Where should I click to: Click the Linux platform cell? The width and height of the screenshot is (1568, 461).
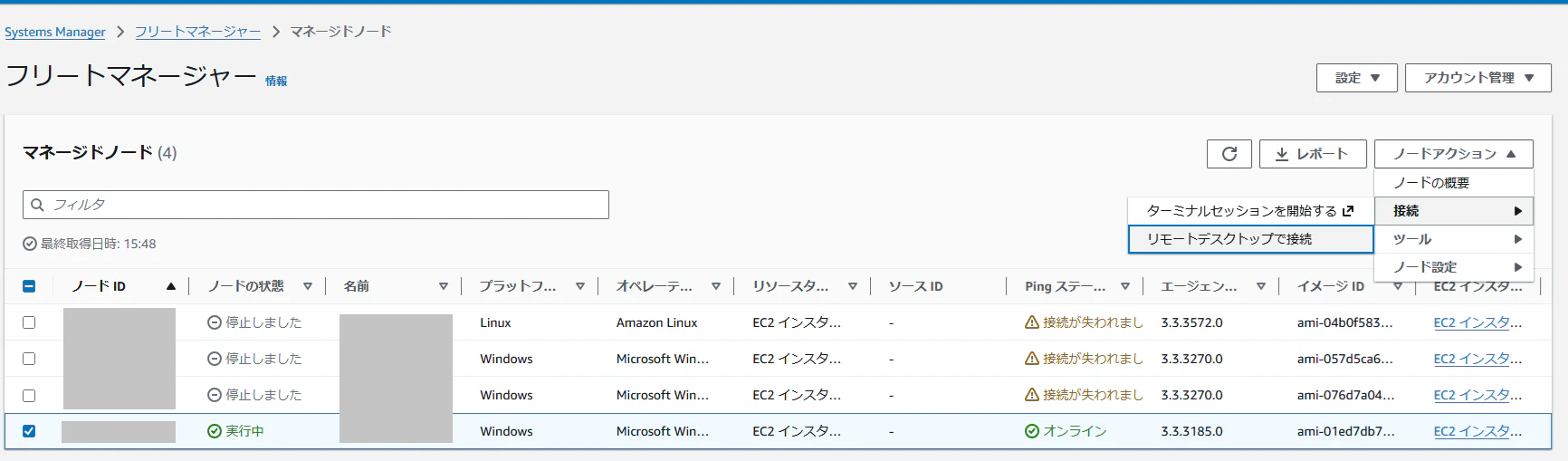point(495,322)
